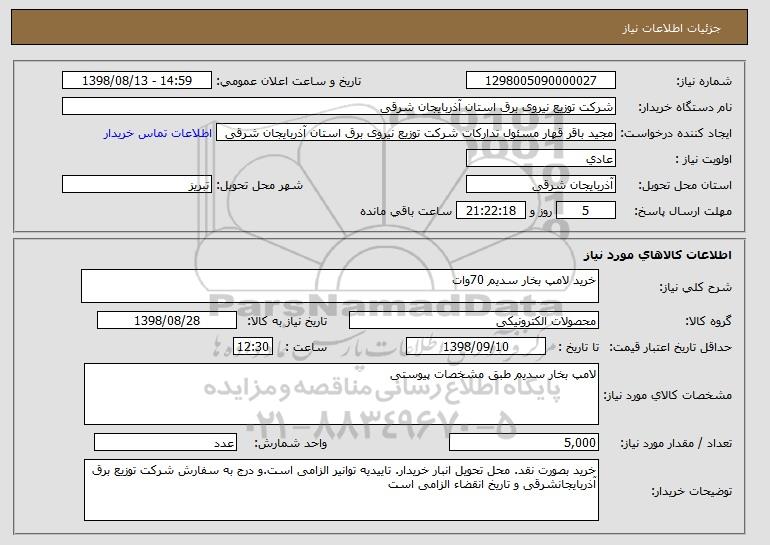Click the label مشخصات کالای مورد نیاز
Viewport: 770px width, 545px height.
[x=667, y=395]
